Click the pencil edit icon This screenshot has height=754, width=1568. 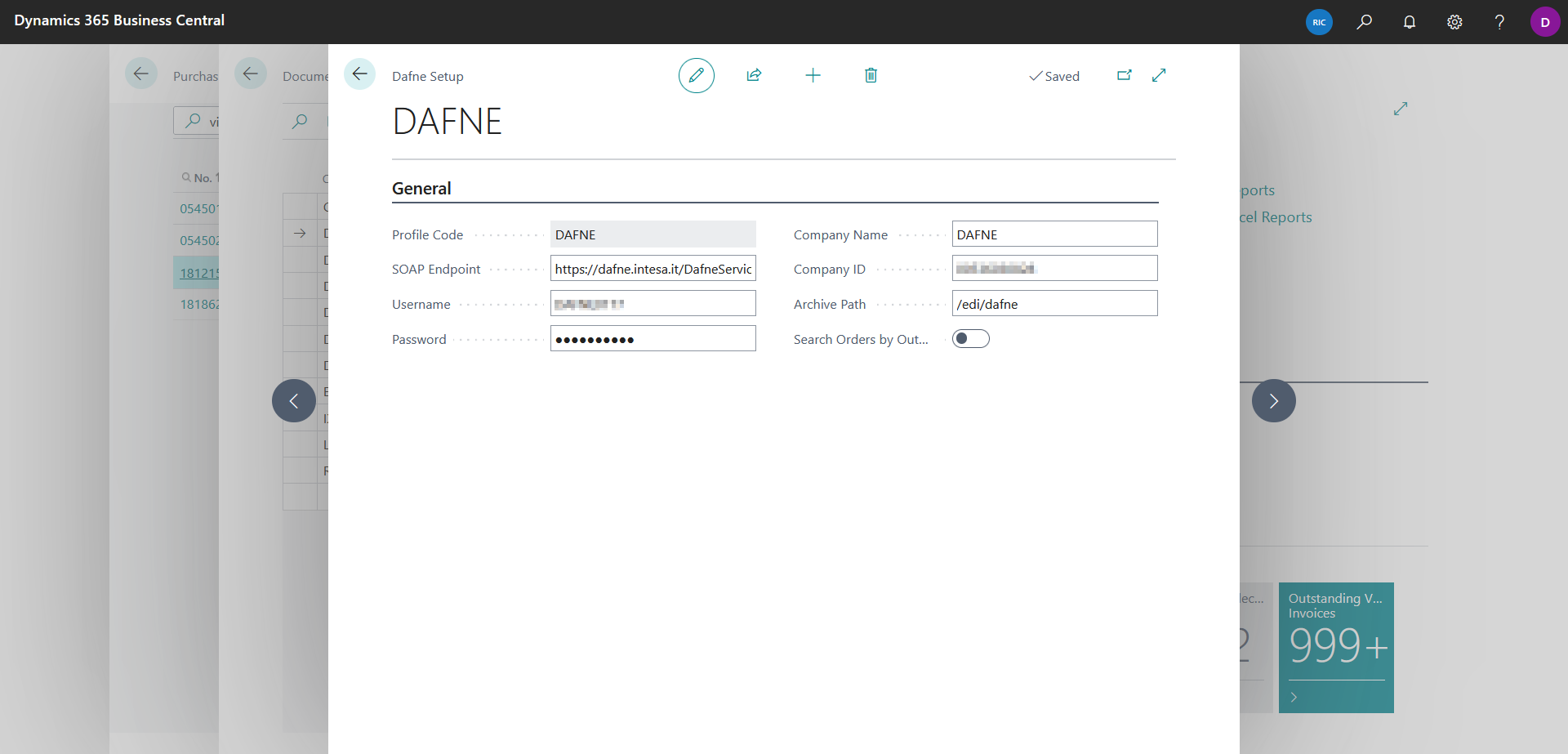(697, 75)
